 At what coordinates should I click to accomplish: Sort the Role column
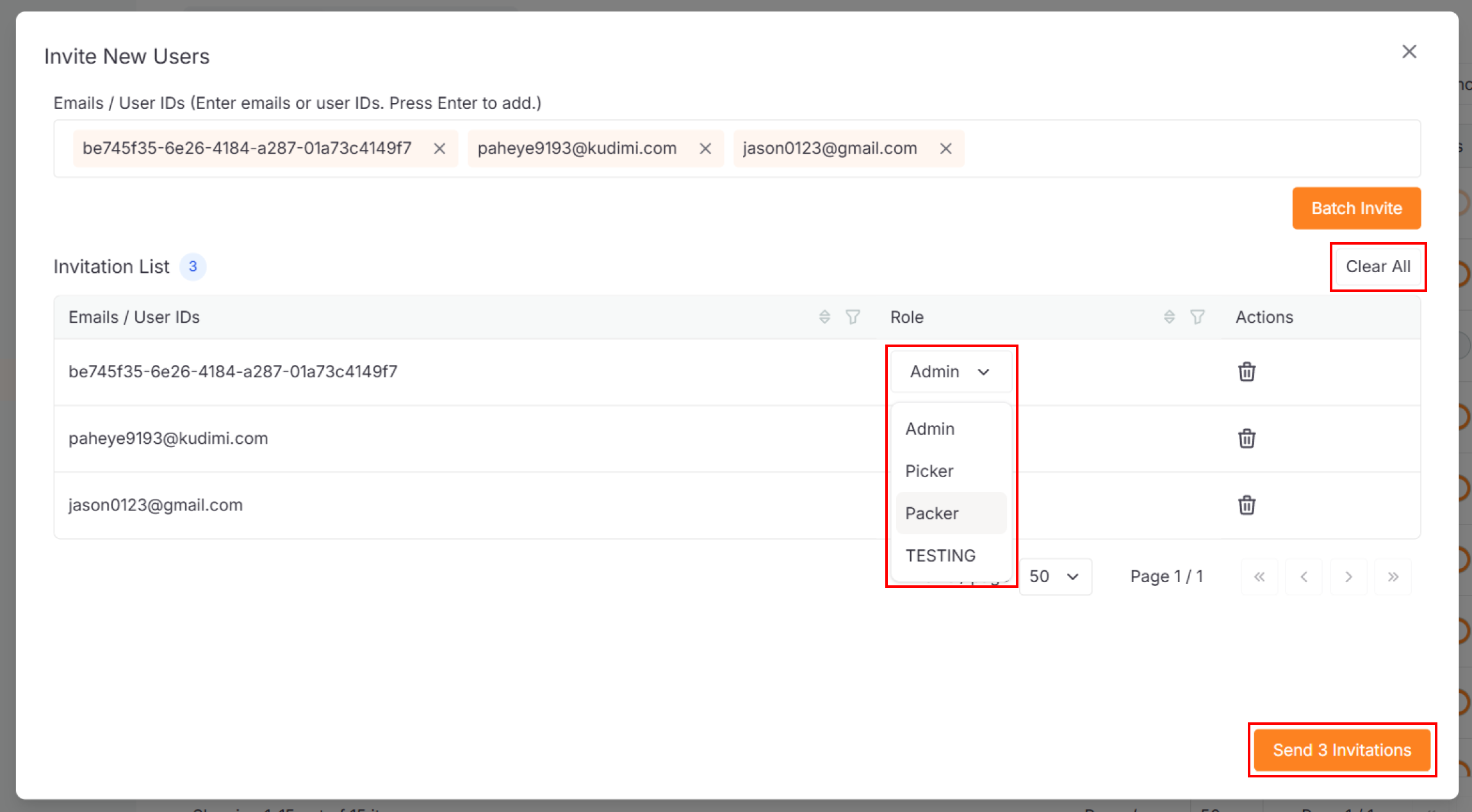1169,317
